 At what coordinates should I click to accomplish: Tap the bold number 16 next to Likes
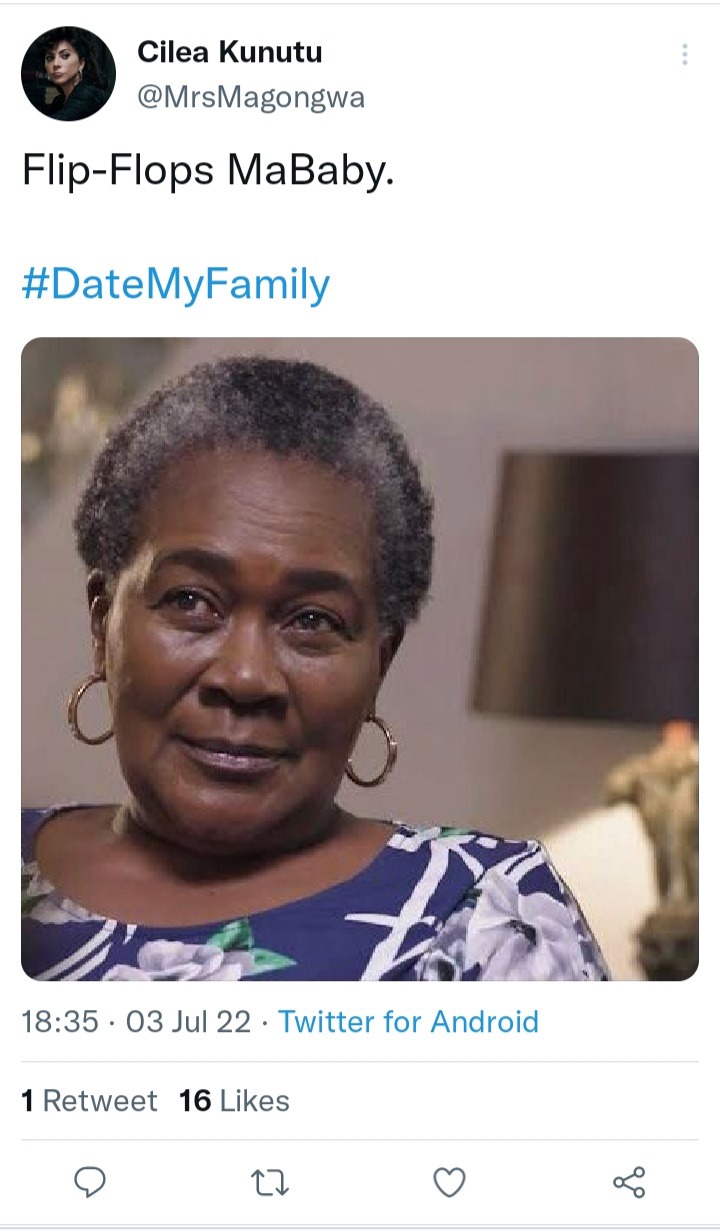[x=195, y=1101]
